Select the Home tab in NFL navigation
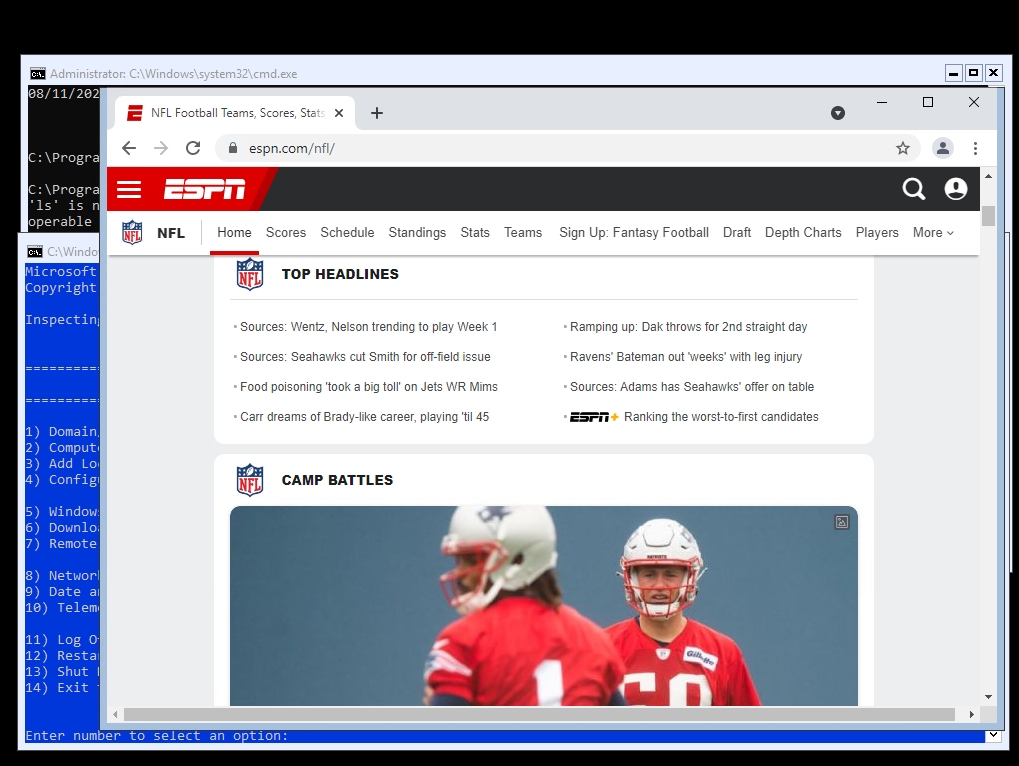The image size is (1019, 766). (x=234, y=233)
